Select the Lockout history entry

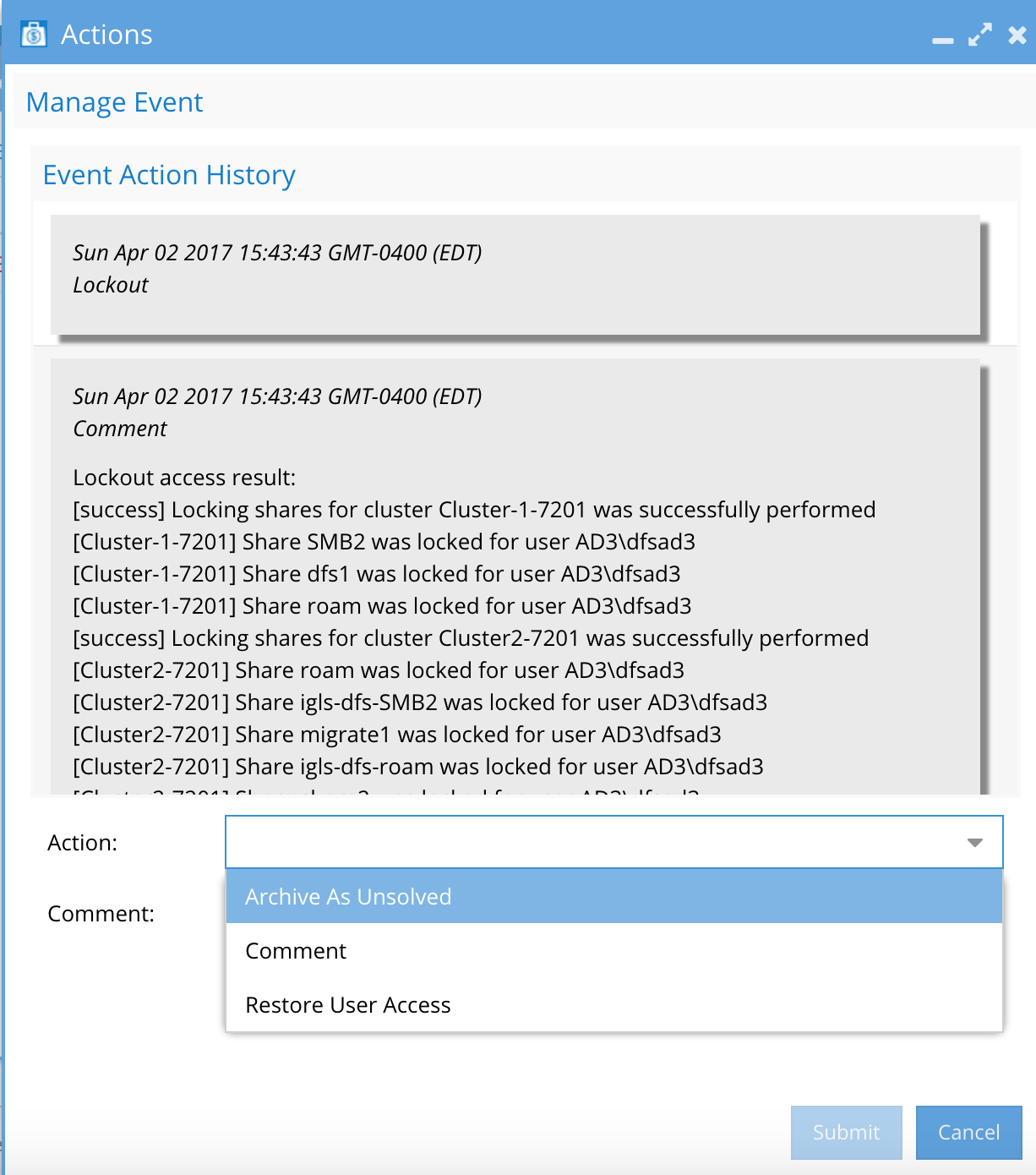[x=515, y=275]
